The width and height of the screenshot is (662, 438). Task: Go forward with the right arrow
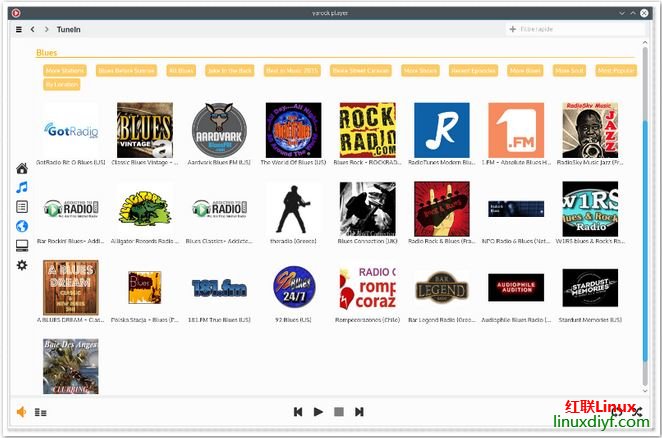coord(46,29)
